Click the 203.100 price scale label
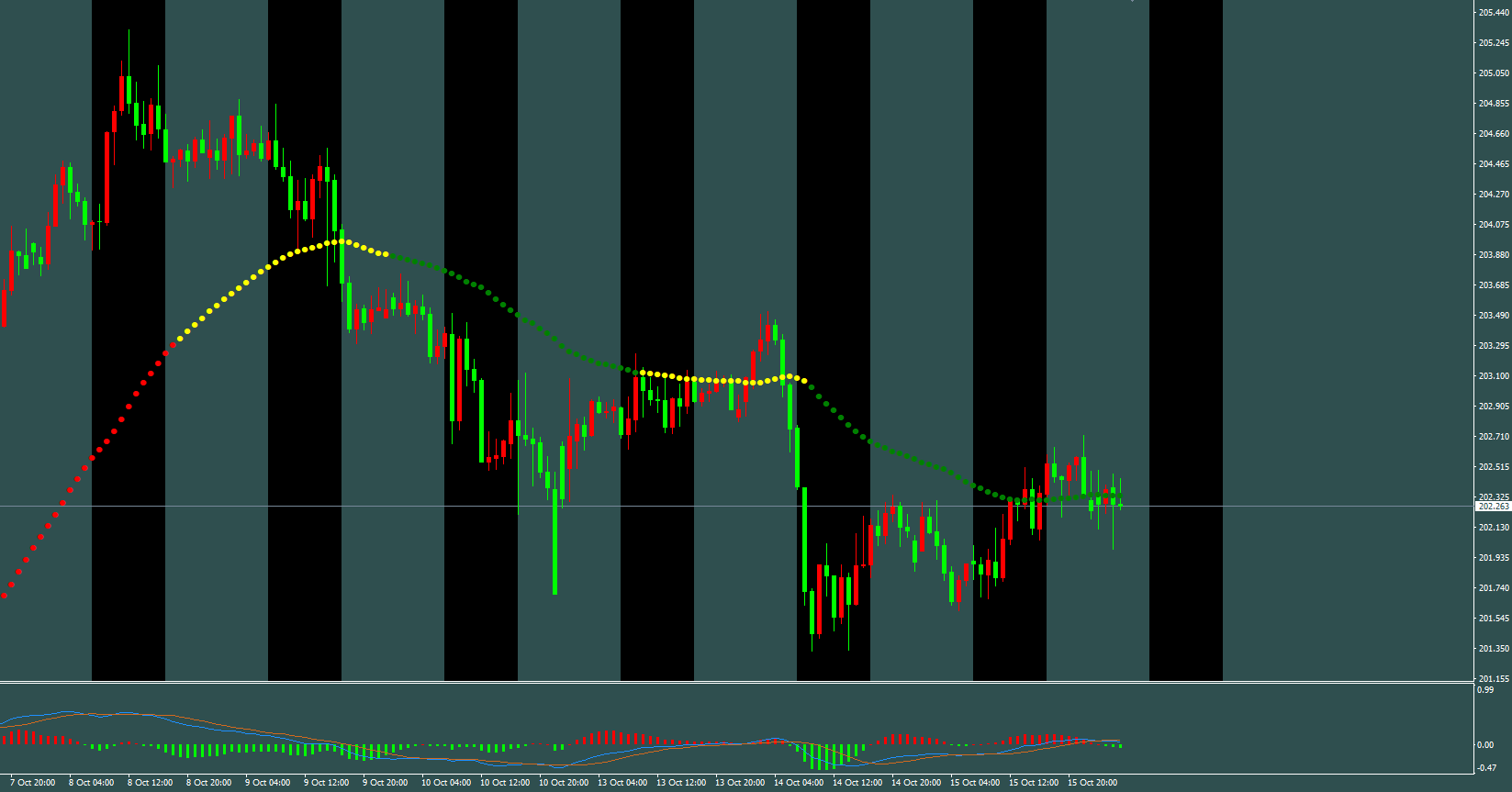Image resolution: width=1512 pixels, height=792 pixels. click(1493, 376)
